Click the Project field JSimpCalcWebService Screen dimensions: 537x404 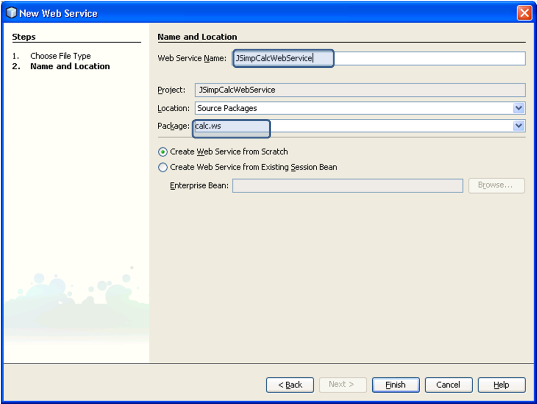point(360,90)
